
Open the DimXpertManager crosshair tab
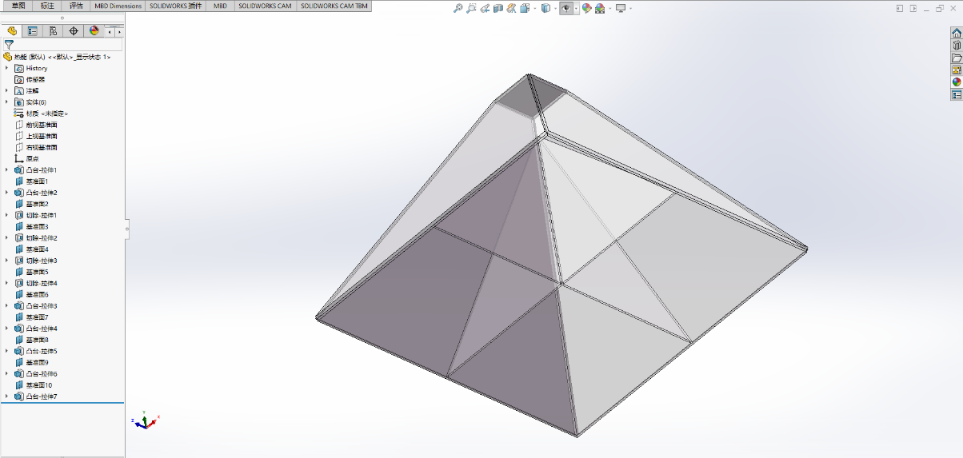(x=73, y=31)
